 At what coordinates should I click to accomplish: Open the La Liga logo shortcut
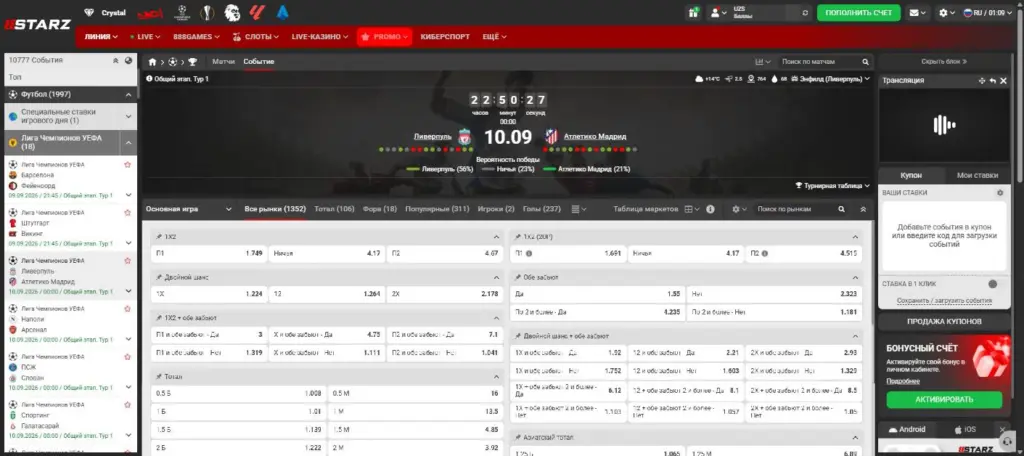[257, 12]
